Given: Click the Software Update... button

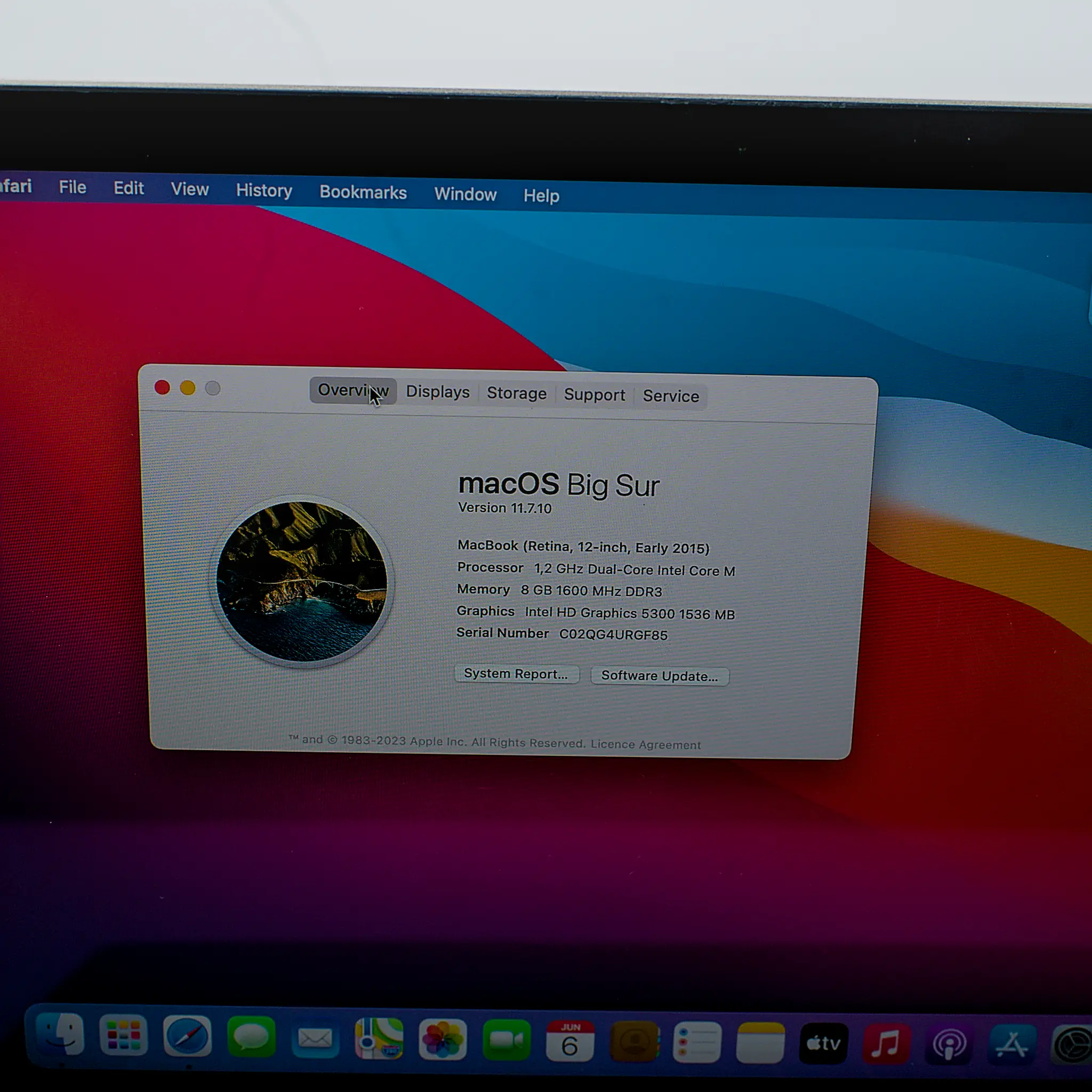Looking at the screenshot, I should pos(660,676).
